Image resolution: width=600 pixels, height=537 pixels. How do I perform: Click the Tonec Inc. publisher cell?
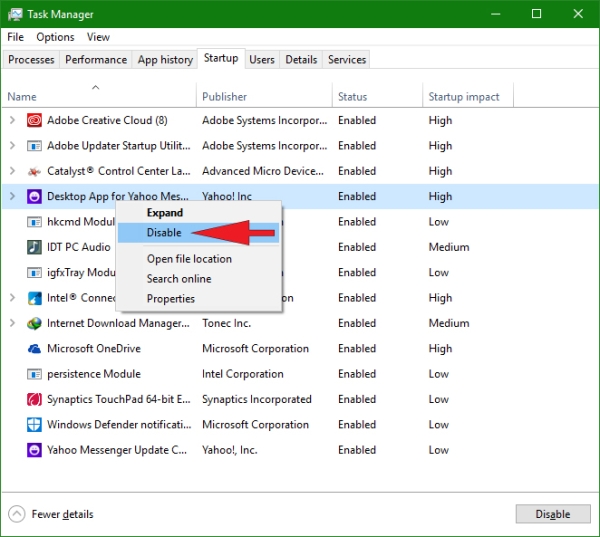click(227, 323)
